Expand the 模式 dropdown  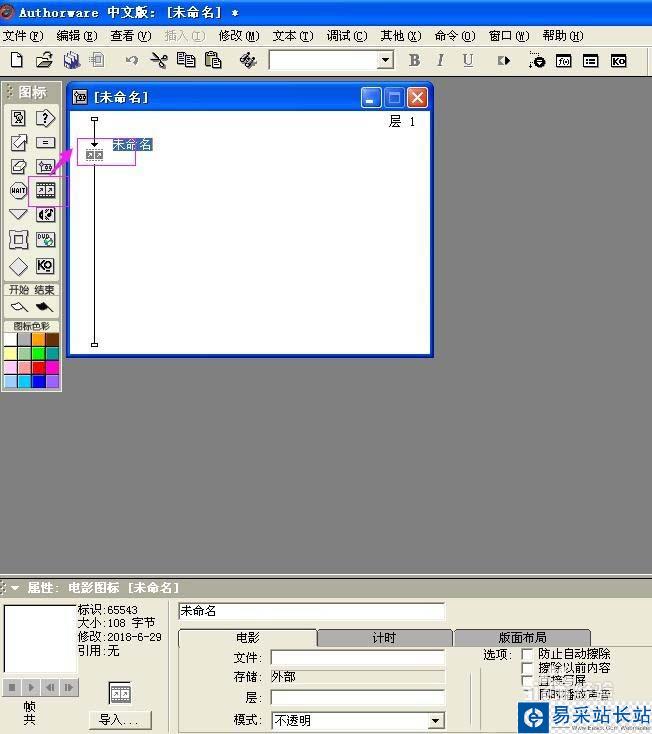point(436,720)
